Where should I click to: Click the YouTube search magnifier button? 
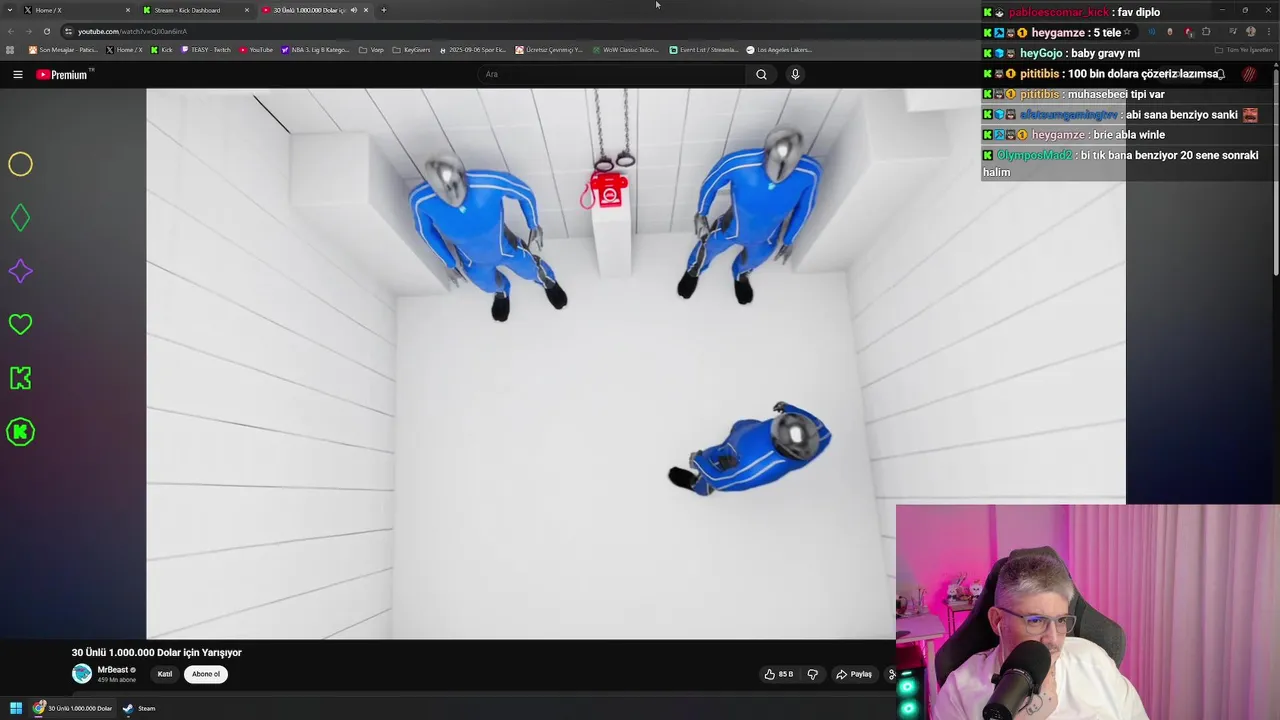761,74
